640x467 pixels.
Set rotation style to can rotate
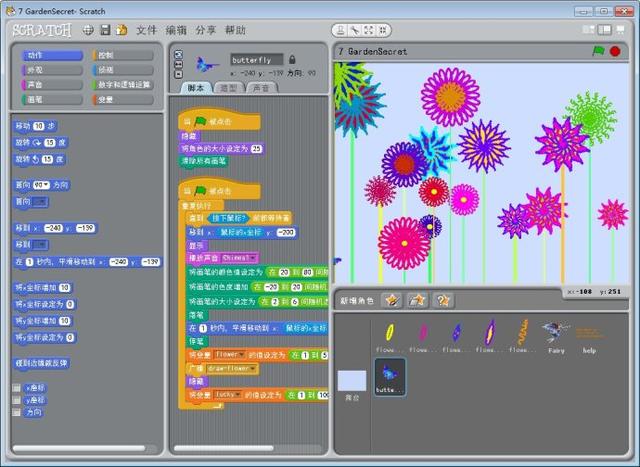click(179, 55)
